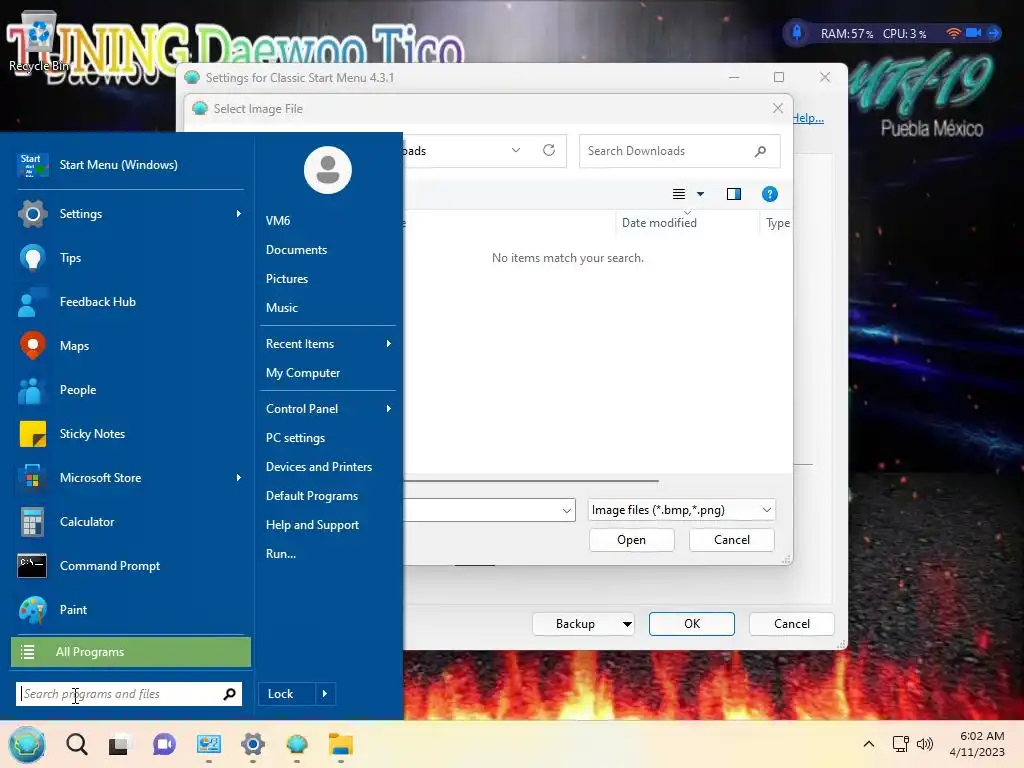Open the Tips lightbulb icon
The width and height of the screenshot is (1024, 768).
click(x=32, y=257)
